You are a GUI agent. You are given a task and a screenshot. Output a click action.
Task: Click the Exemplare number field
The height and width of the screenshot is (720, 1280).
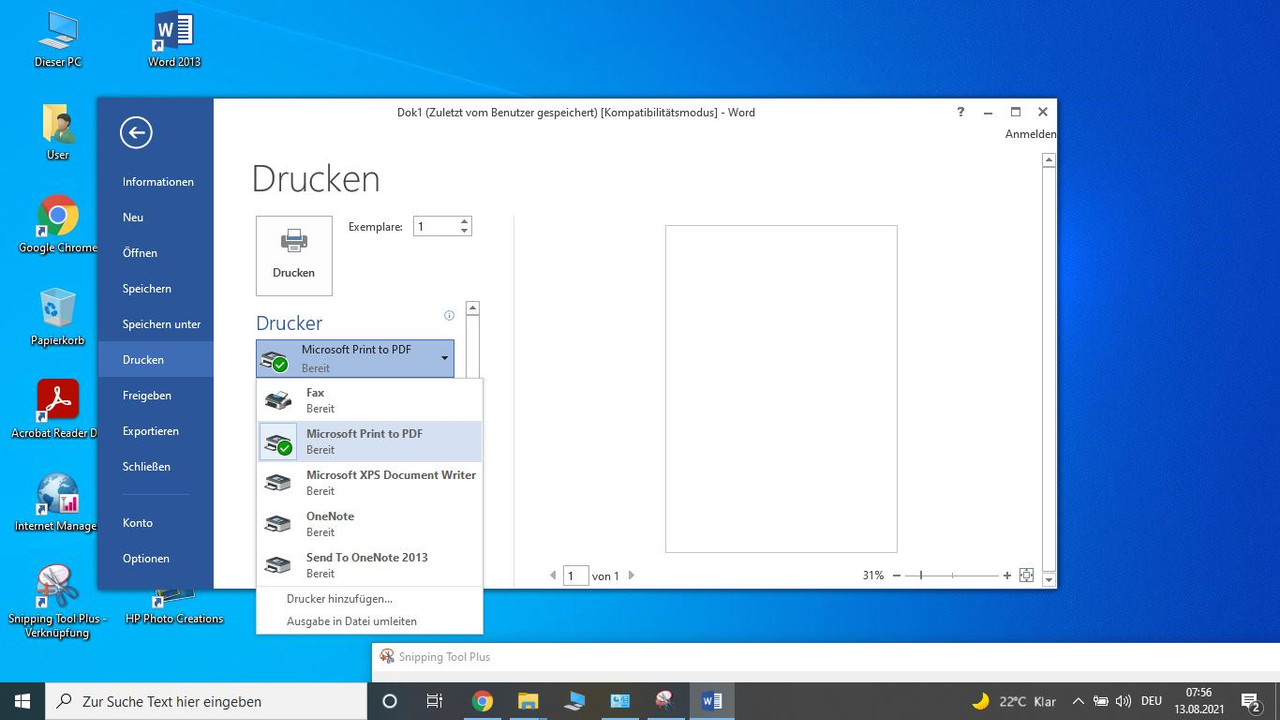436,227
